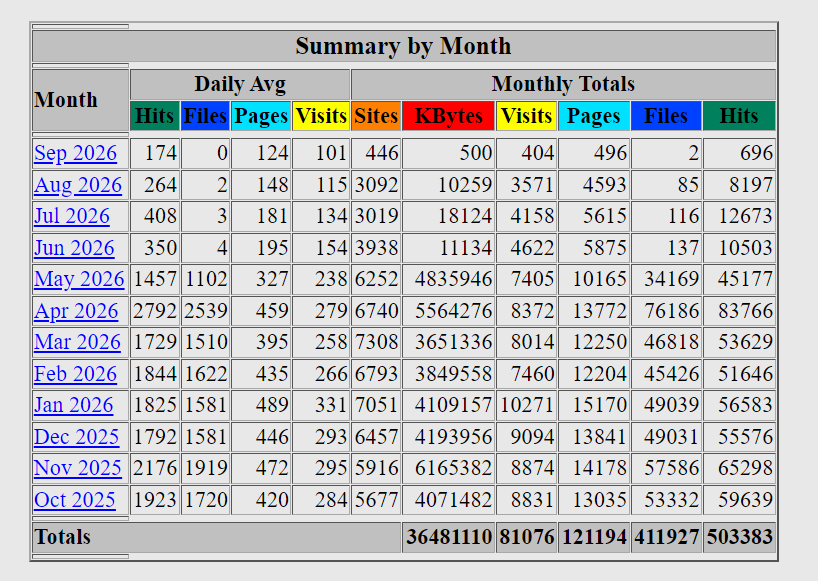Click Files cell 76186 for Apr 2026
The height and width of the screenshot is (581, 818).
666,311
